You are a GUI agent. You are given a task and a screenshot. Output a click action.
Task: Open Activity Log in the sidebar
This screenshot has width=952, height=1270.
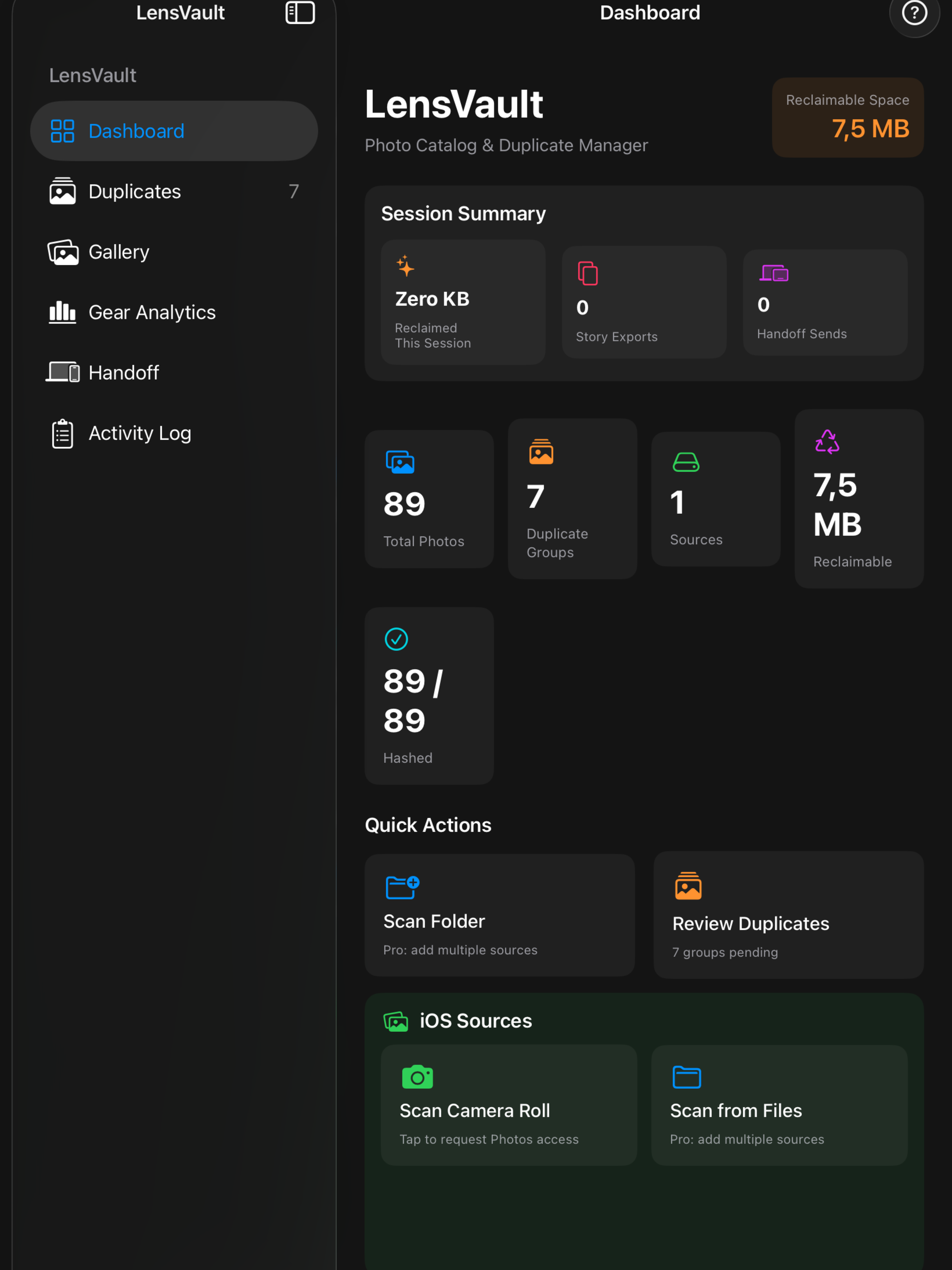point(174,433)
